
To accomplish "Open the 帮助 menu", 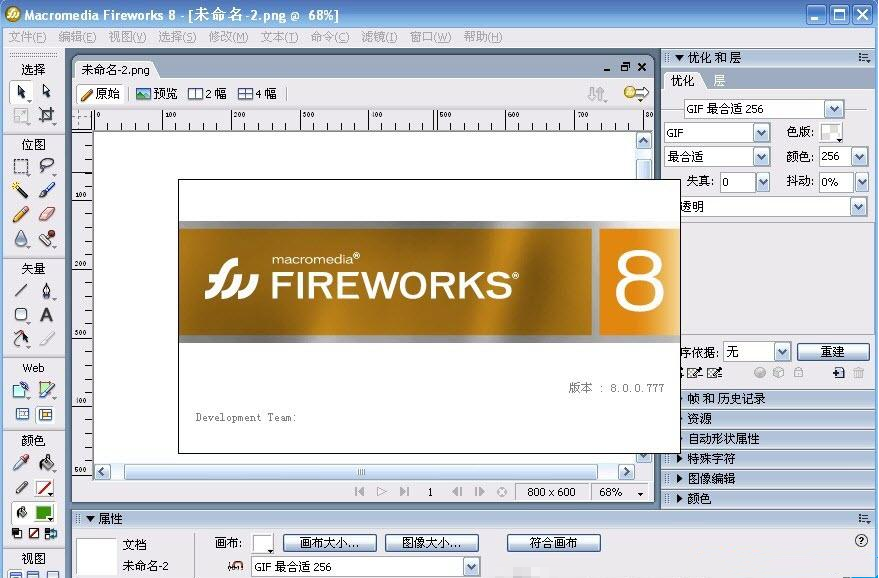I will (483, 37).
